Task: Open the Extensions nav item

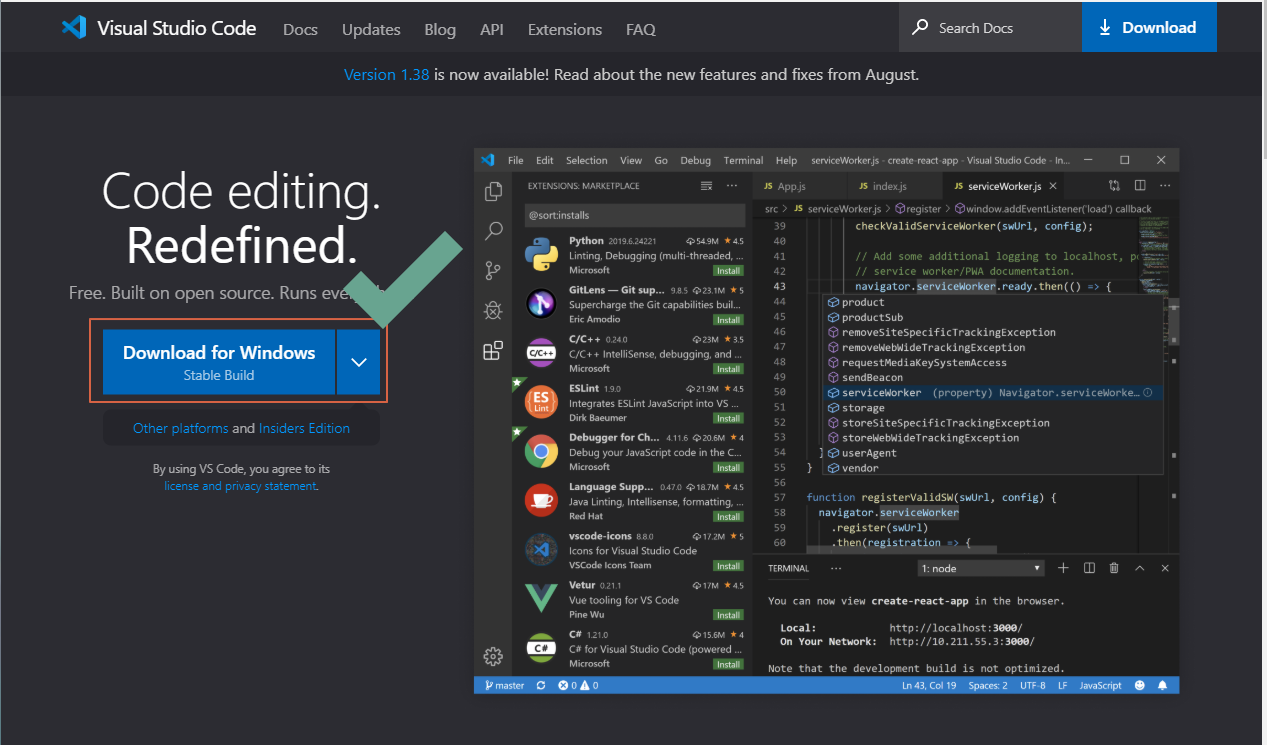Action: click(x=565, y=29)
